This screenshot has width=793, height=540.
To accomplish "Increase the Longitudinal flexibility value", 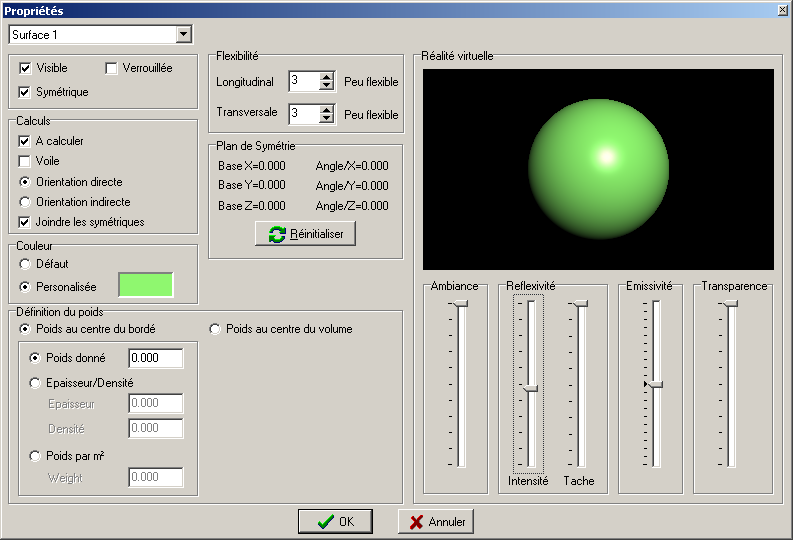I will pos(327,77).
